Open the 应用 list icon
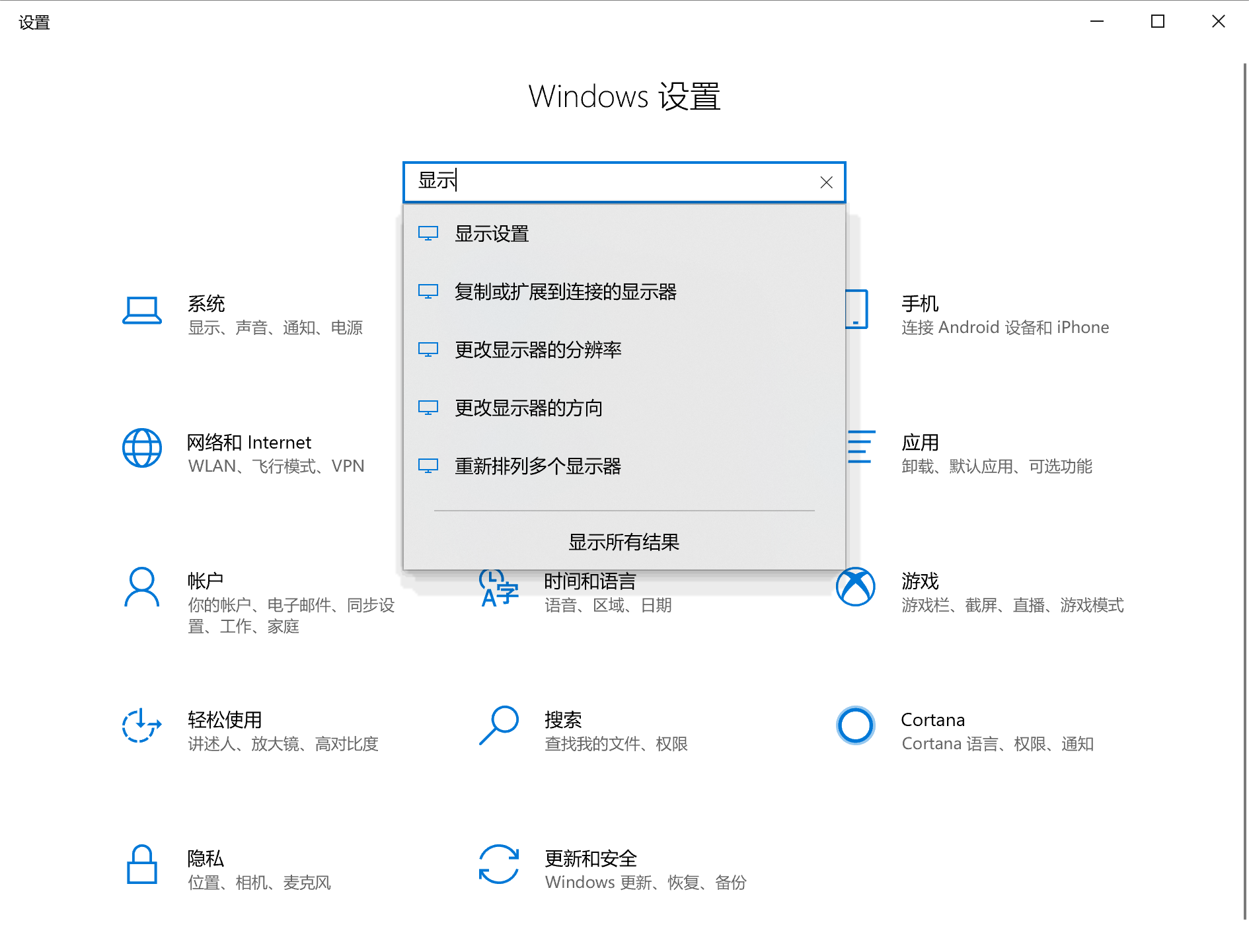Image resolution: width=1249 pixels, height=952 pixels. (x=861, y=447)
